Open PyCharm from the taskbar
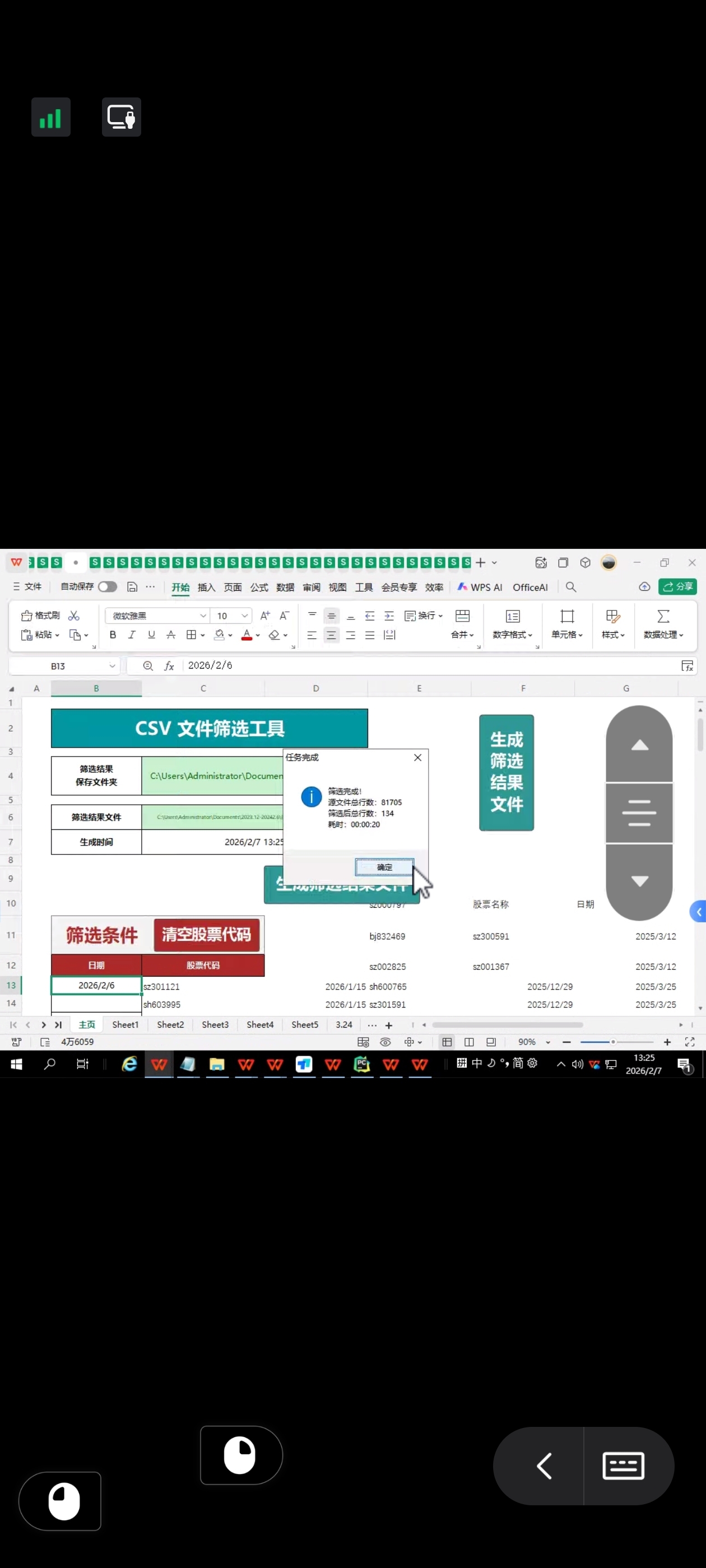 coord(362,1064)
